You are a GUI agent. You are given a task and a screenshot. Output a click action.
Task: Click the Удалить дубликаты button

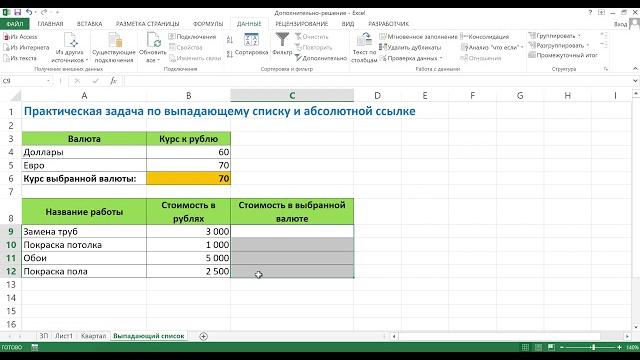[410, 47]
